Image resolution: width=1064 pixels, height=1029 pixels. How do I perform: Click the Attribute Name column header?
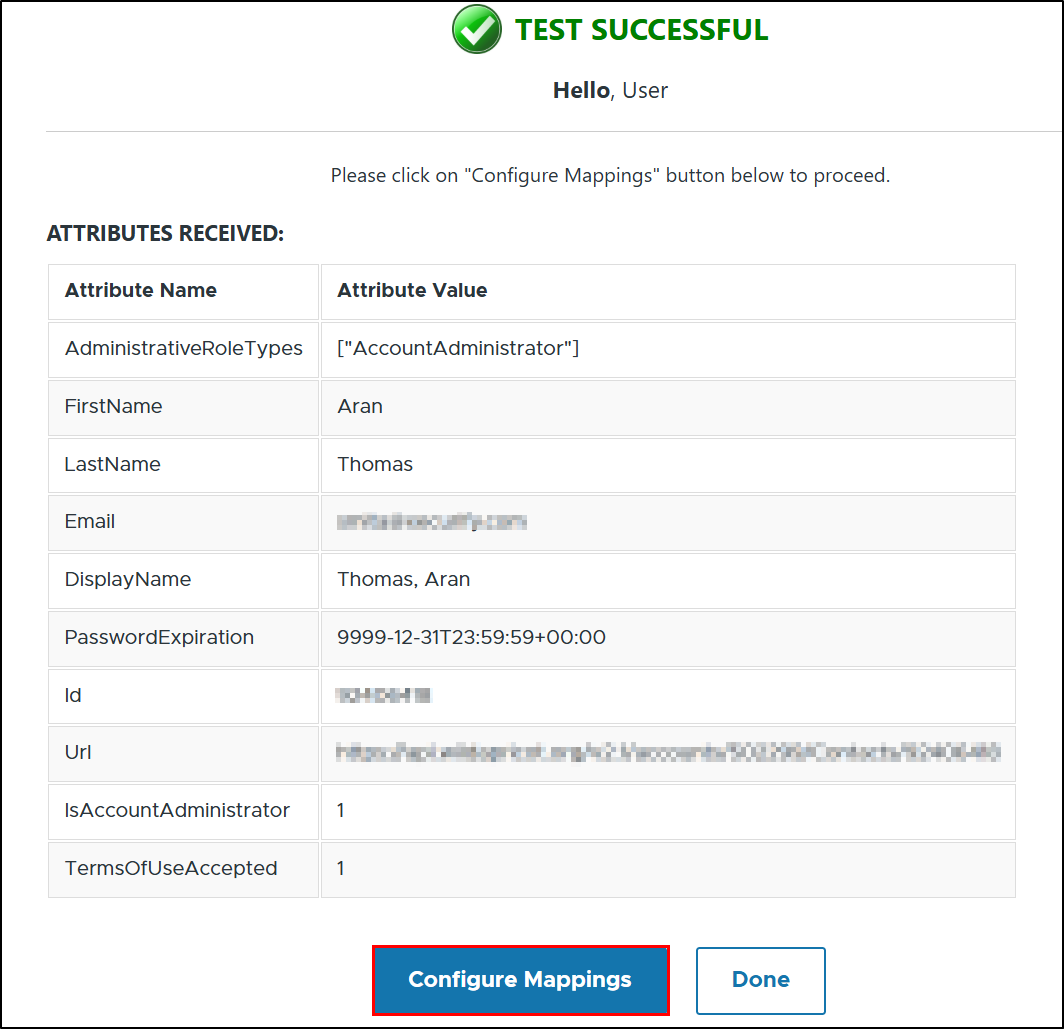click(x=140, y=291)
